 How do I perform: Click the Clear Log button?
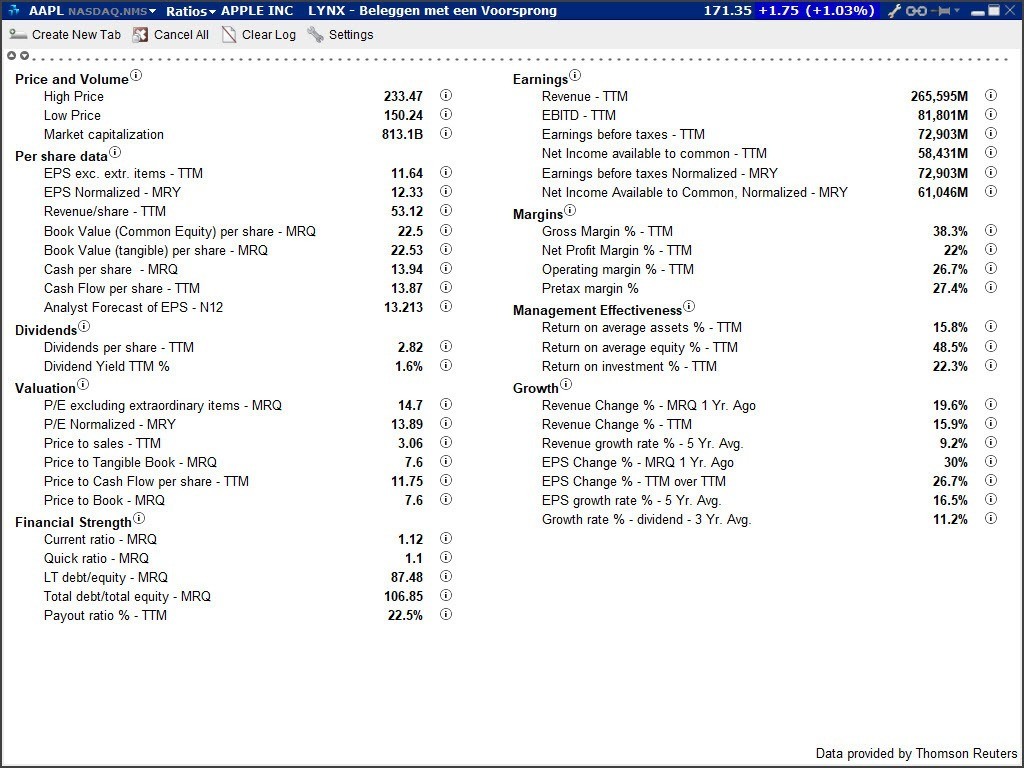coord(259,35)
